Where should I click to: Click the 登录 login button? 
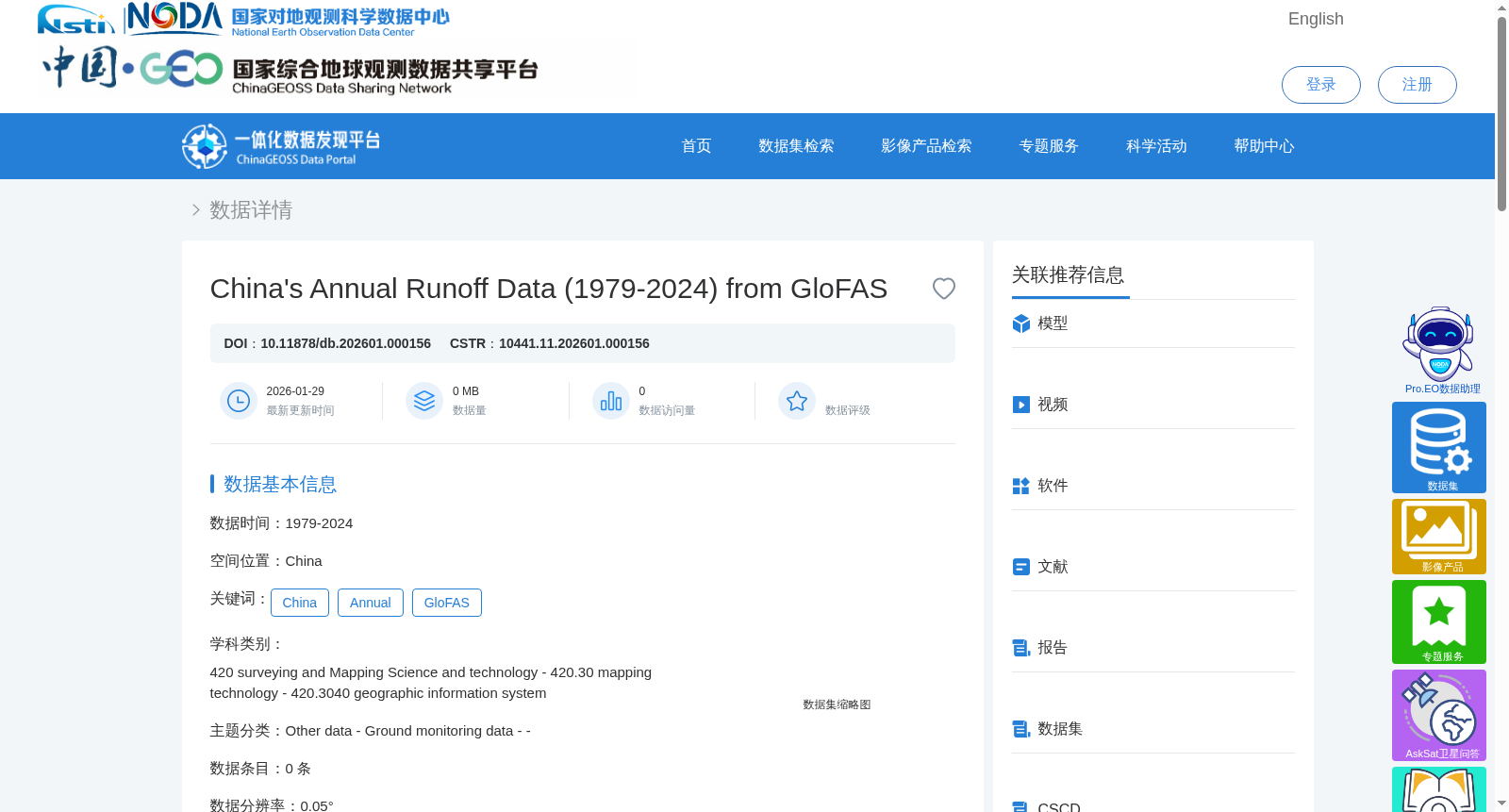[1321, 85]
